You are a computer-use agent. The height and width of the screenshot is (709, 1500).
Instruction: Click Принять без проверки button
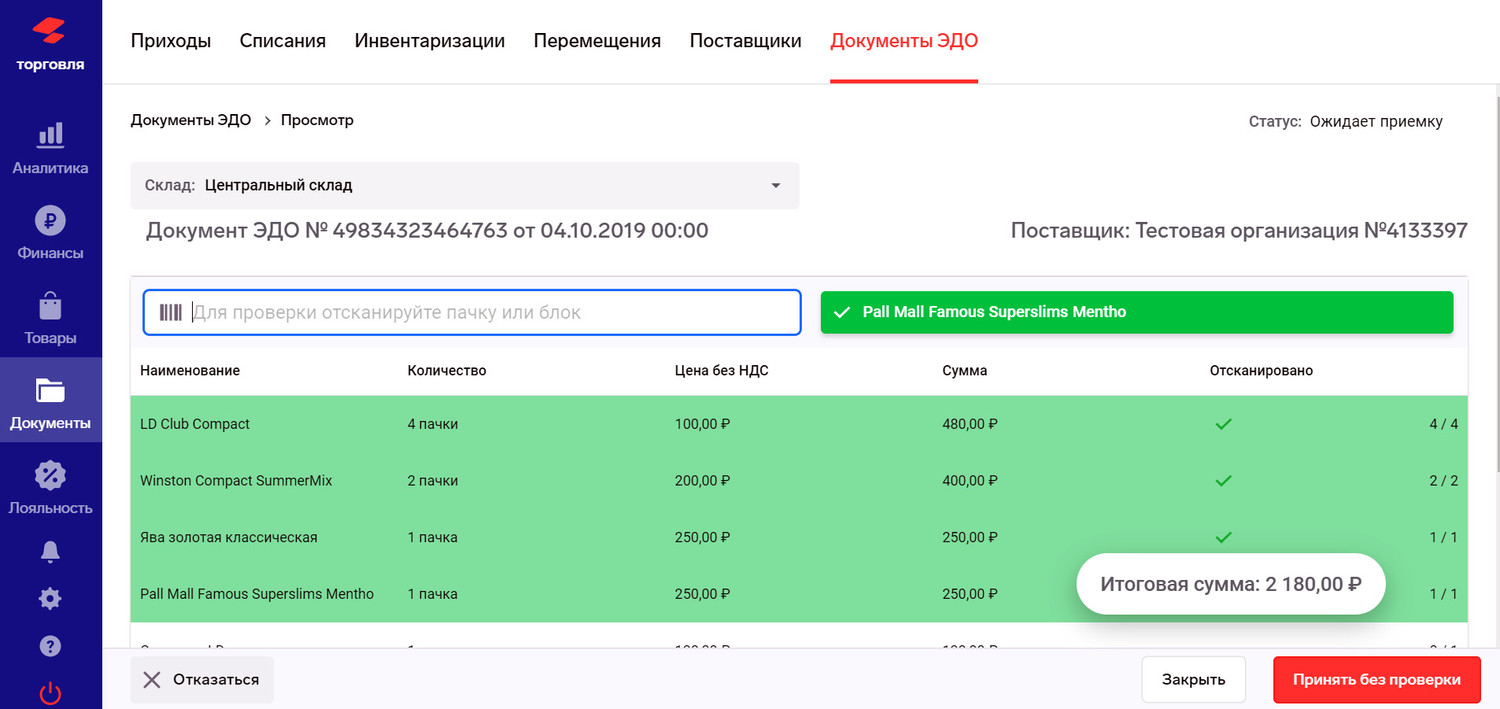click(x=1377, y=680)
